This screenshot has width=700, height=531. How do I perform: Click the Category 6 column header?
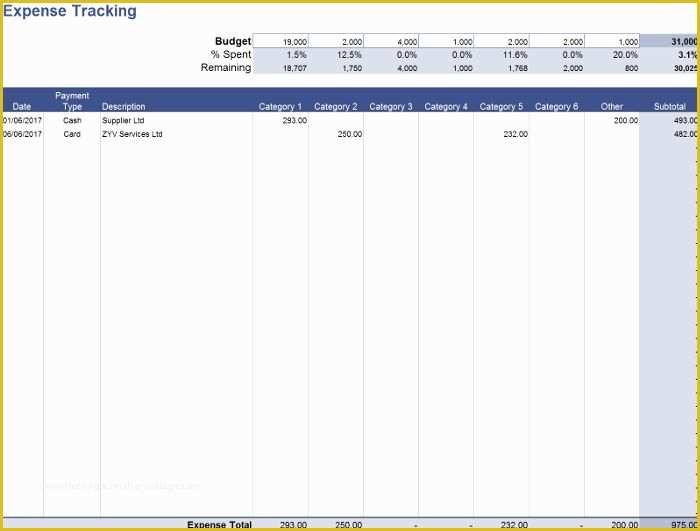pyautogui.click(x=556, y=106)
